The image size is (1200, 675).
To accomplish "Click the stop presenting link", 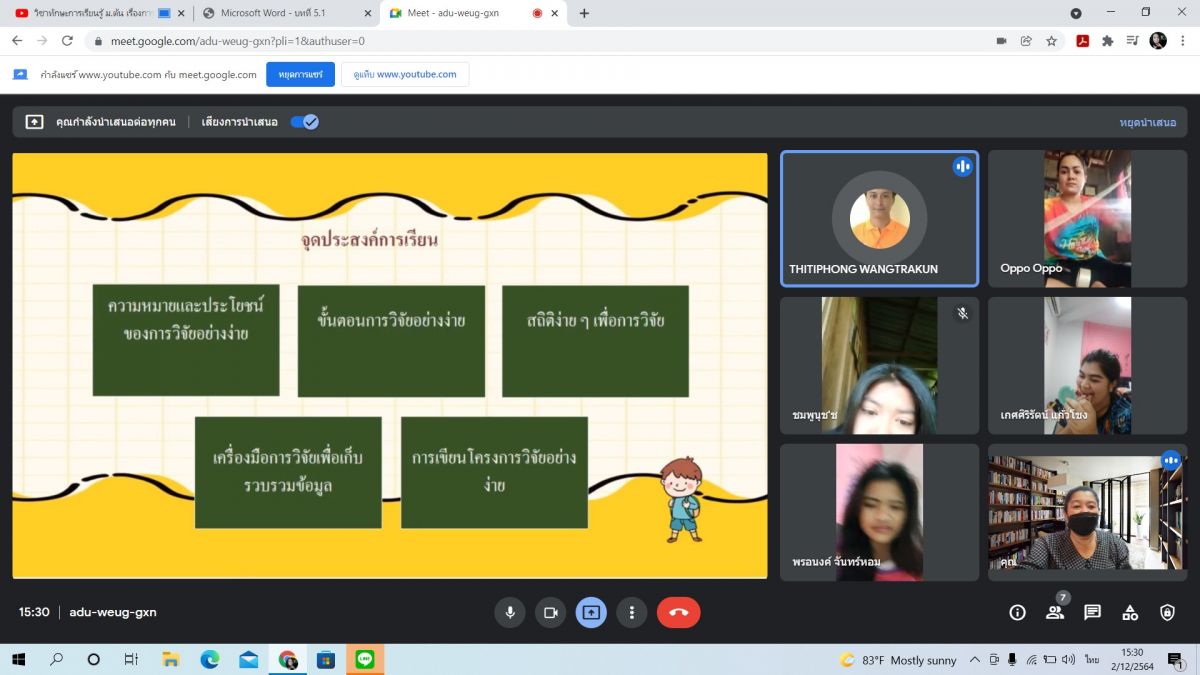I will click(1147, 122).
